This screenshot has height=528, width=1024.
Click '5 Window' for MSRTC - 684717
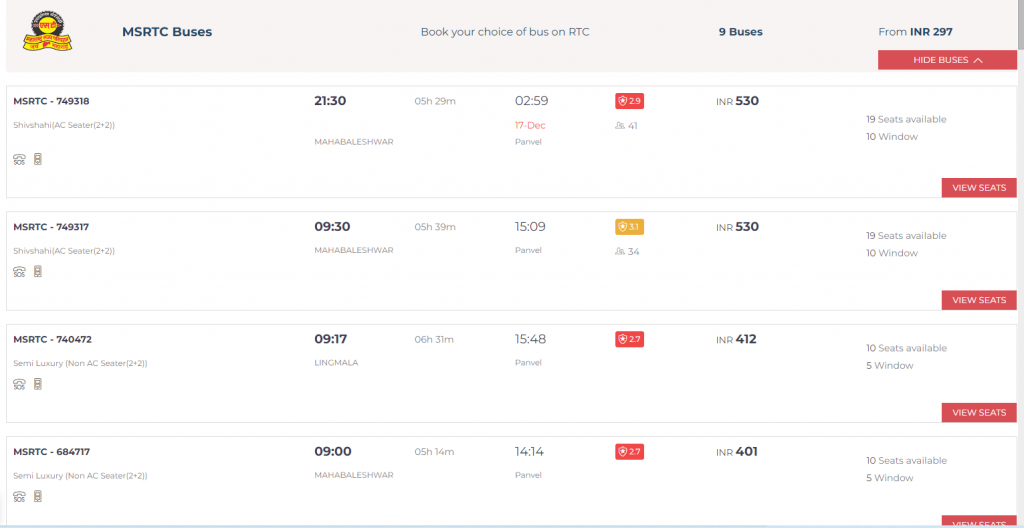click(x=889, y=478)
